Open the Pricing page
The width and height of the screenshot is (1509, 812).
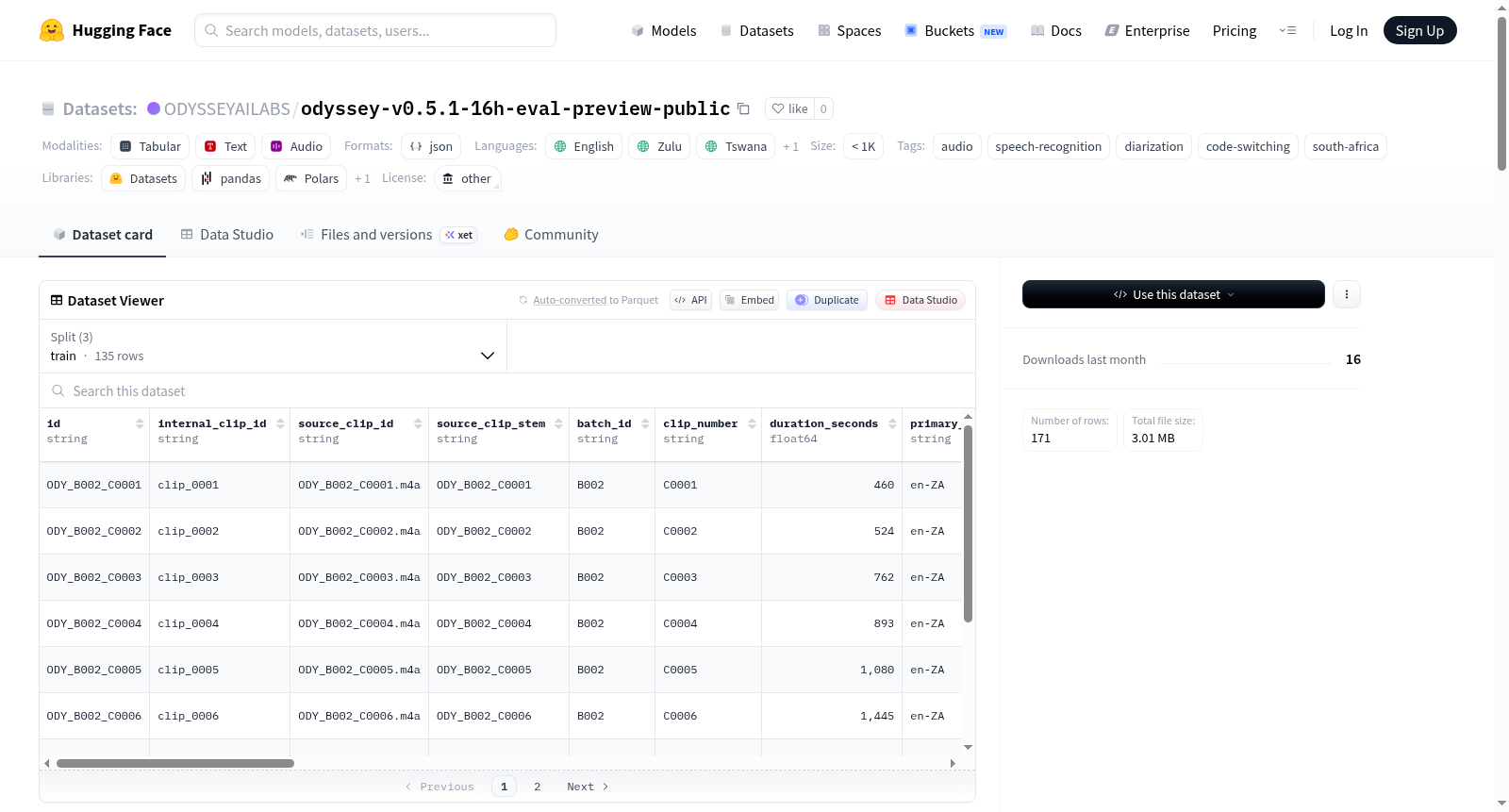pyautogui.click(x=1235, y=30)
